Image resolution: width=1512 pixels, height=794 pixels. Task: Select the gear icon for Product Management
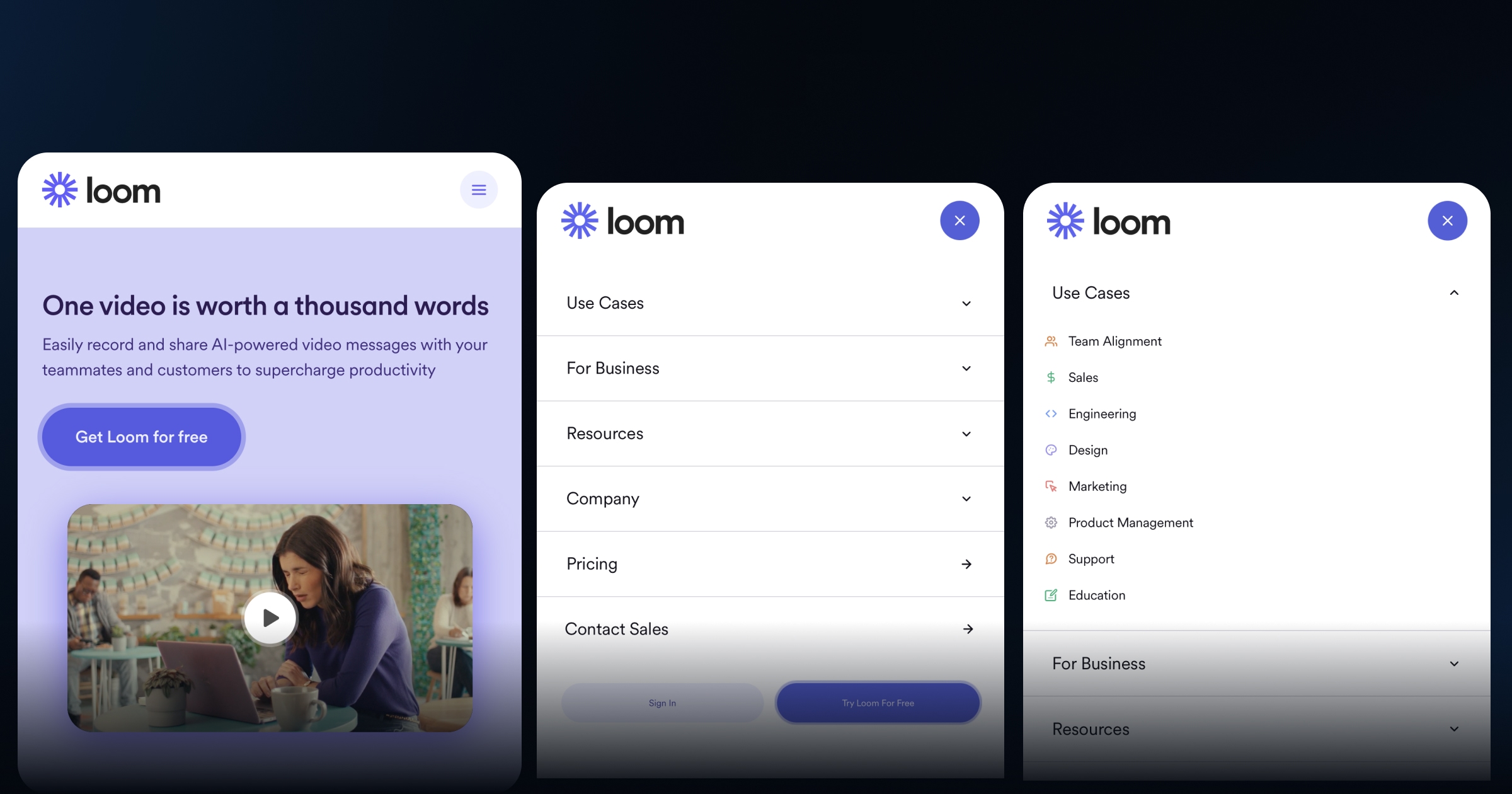point(1051,522)
